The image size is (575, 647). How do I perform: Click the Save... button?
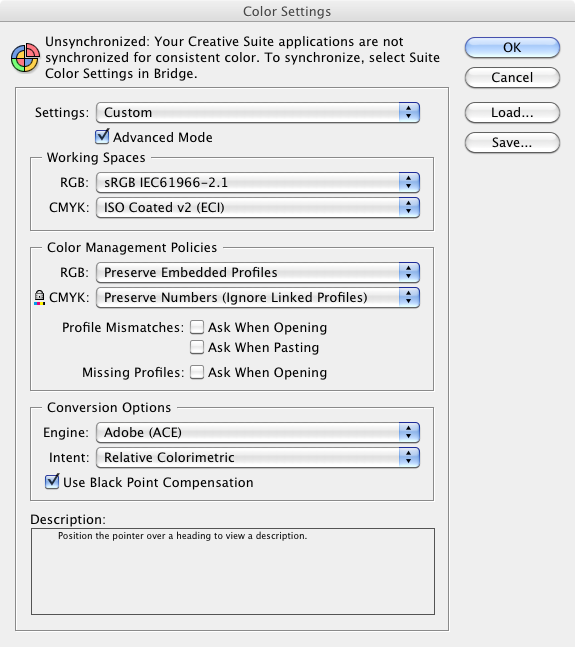coord(512,143)
